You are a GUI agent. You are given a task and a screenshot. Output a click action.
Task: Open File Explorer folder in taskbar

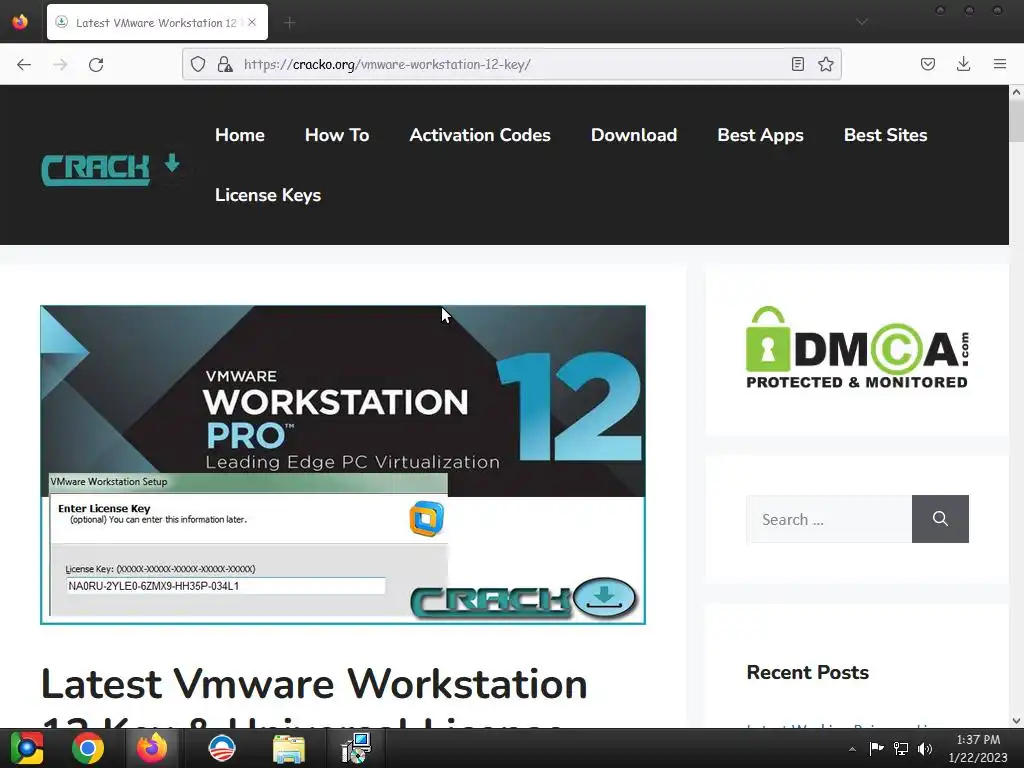click(289, 748)
